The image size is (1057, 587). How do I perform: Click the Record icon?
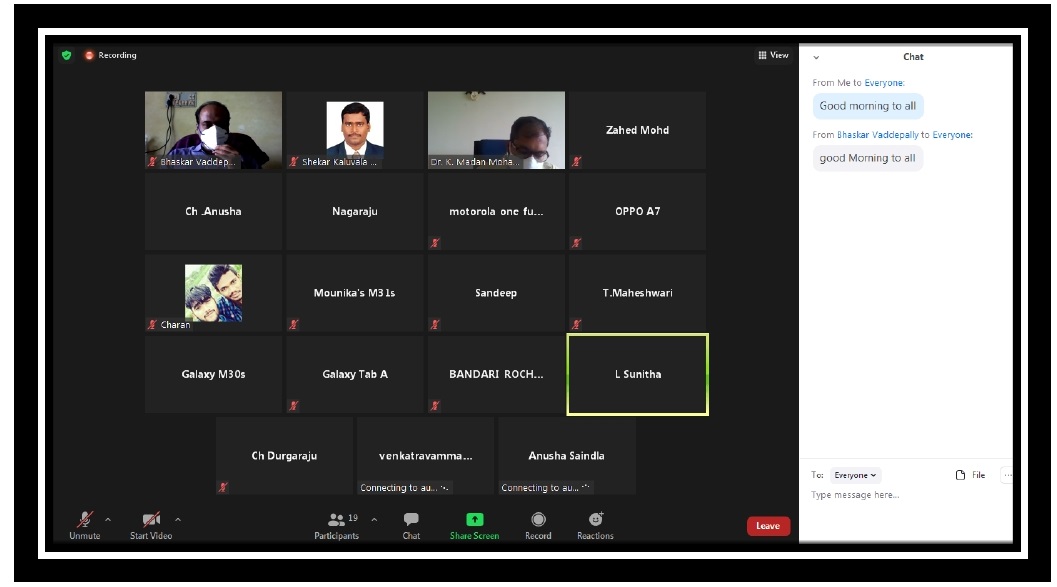pos(538,520)
